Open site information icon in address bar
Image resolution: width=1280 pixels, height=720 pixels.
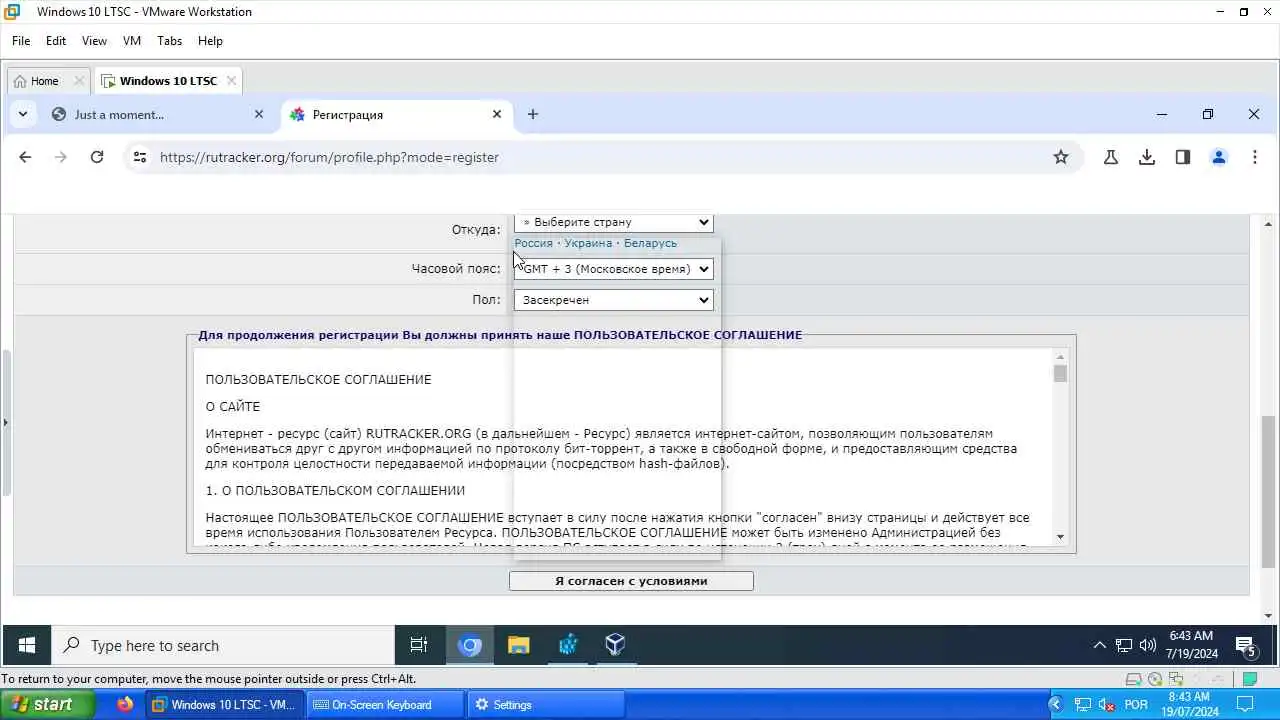click(x=140, y=157)
